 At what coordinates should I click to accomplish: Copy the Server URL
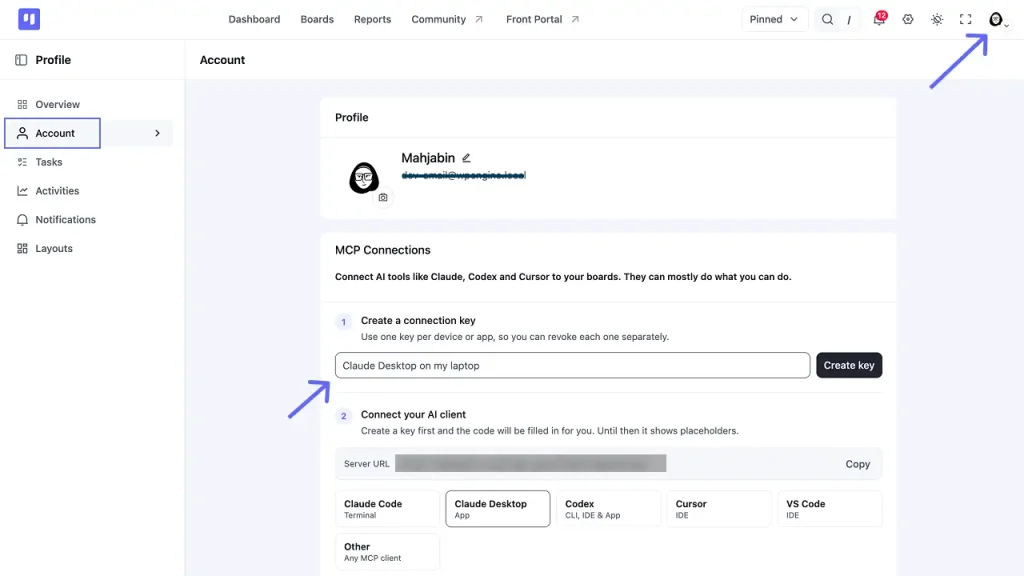(857, 464)
